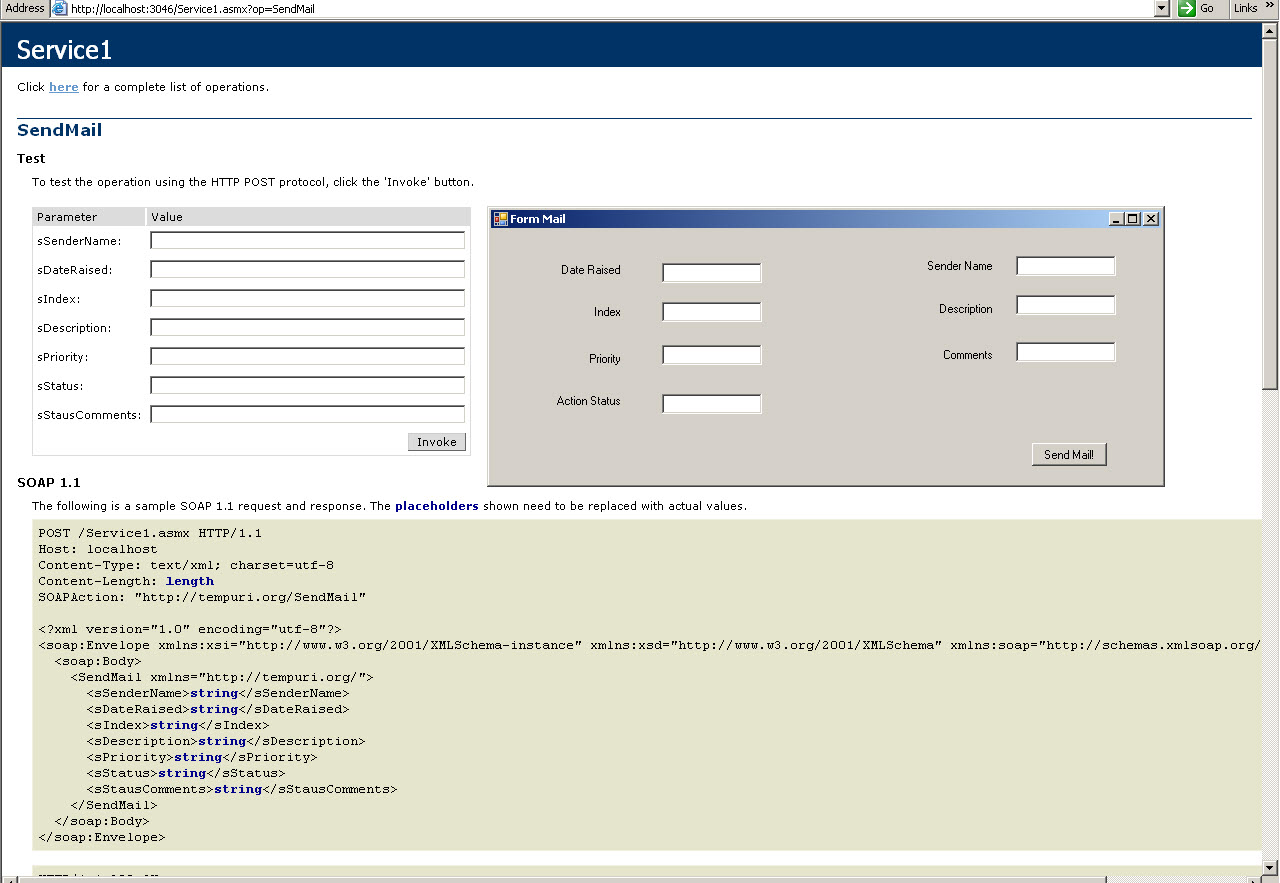Click the Comments textbox in Form Mail
The height and width of the screenshot is (883, 1280).
point(1066,352)
